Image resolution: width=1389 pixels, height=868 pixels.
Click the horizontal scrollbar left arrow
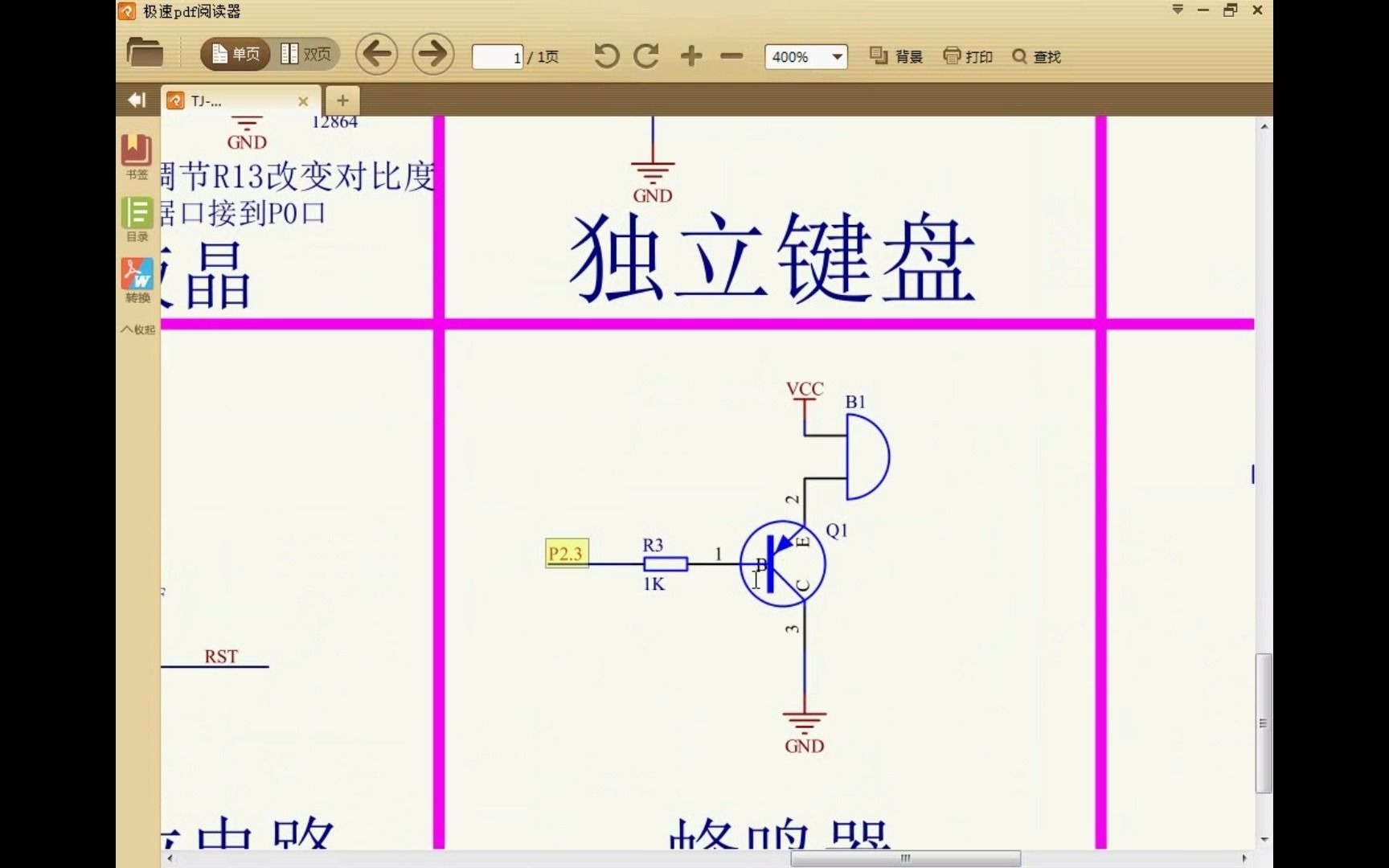coord(170,858)
